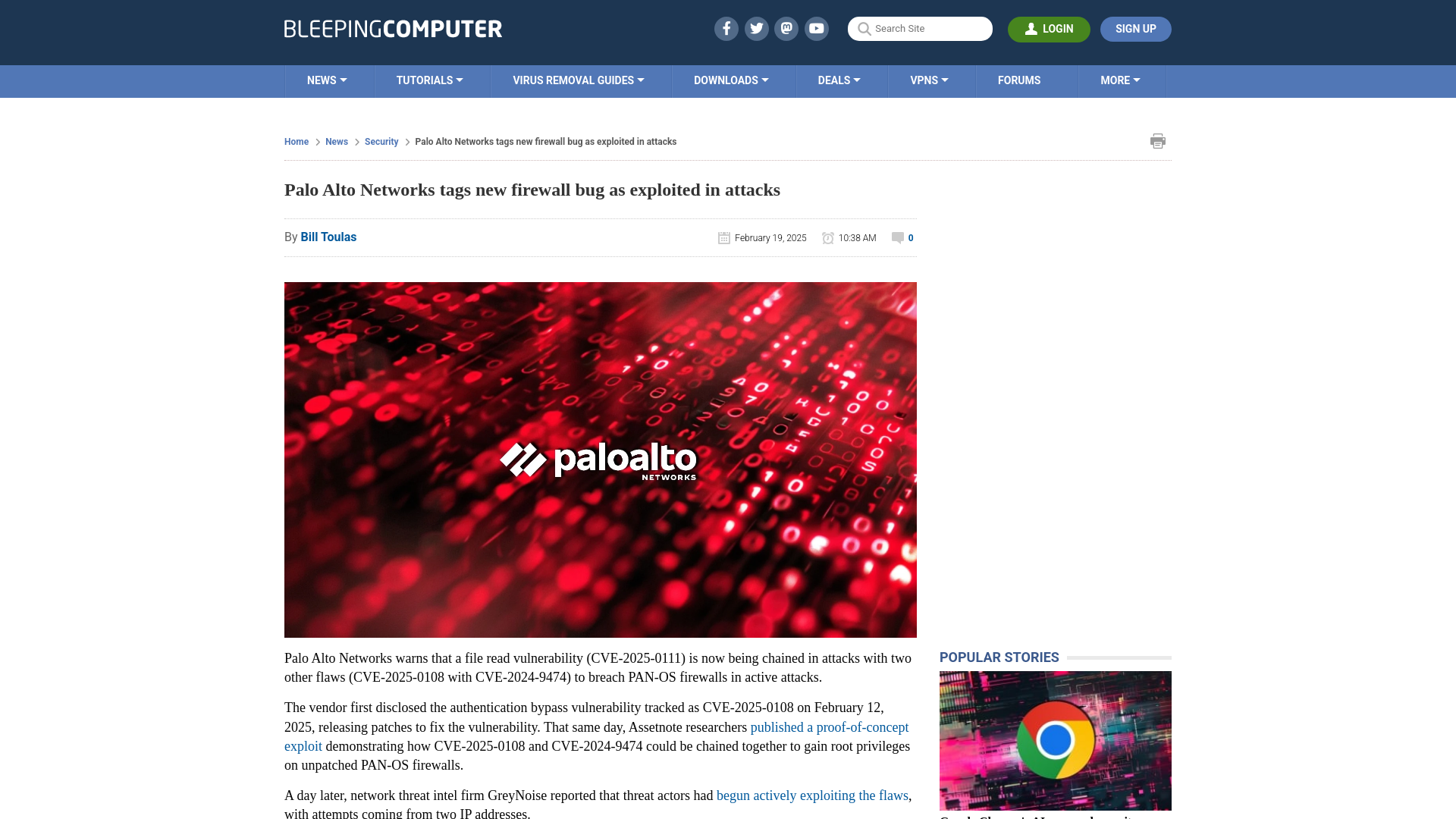The image size is (1456, 819).
Task: Open BleepingComputer YouTube channel
Action: tap(817, 28)
